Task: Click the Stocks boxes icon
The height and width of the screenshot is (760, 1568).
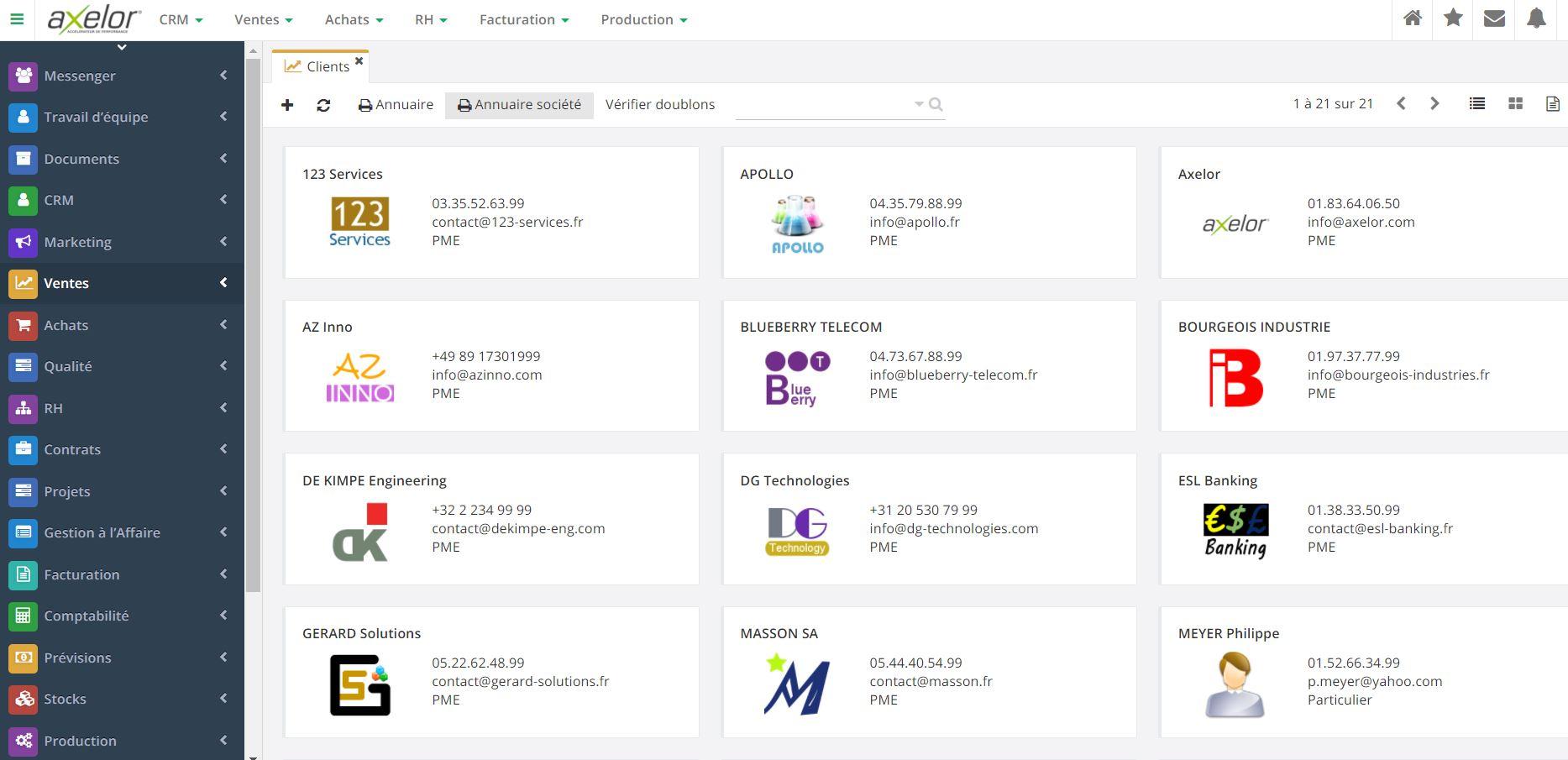Action: pos(24,699)
